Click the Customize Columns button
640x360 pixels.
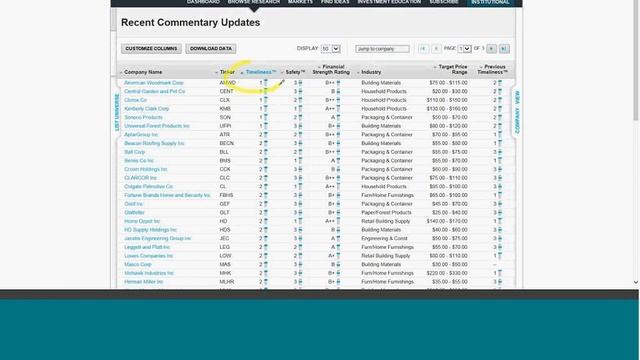151,49
